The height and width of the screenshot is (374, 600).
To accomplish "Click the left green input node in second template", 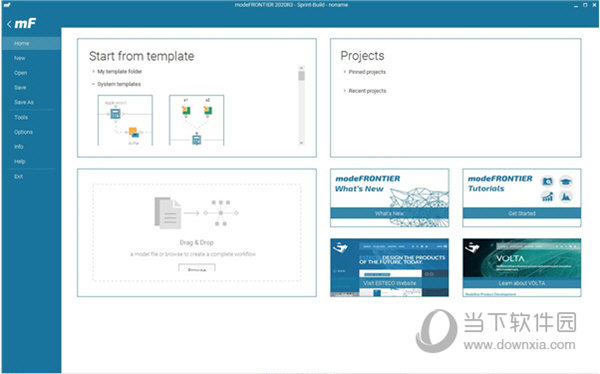I will [186, 111].
